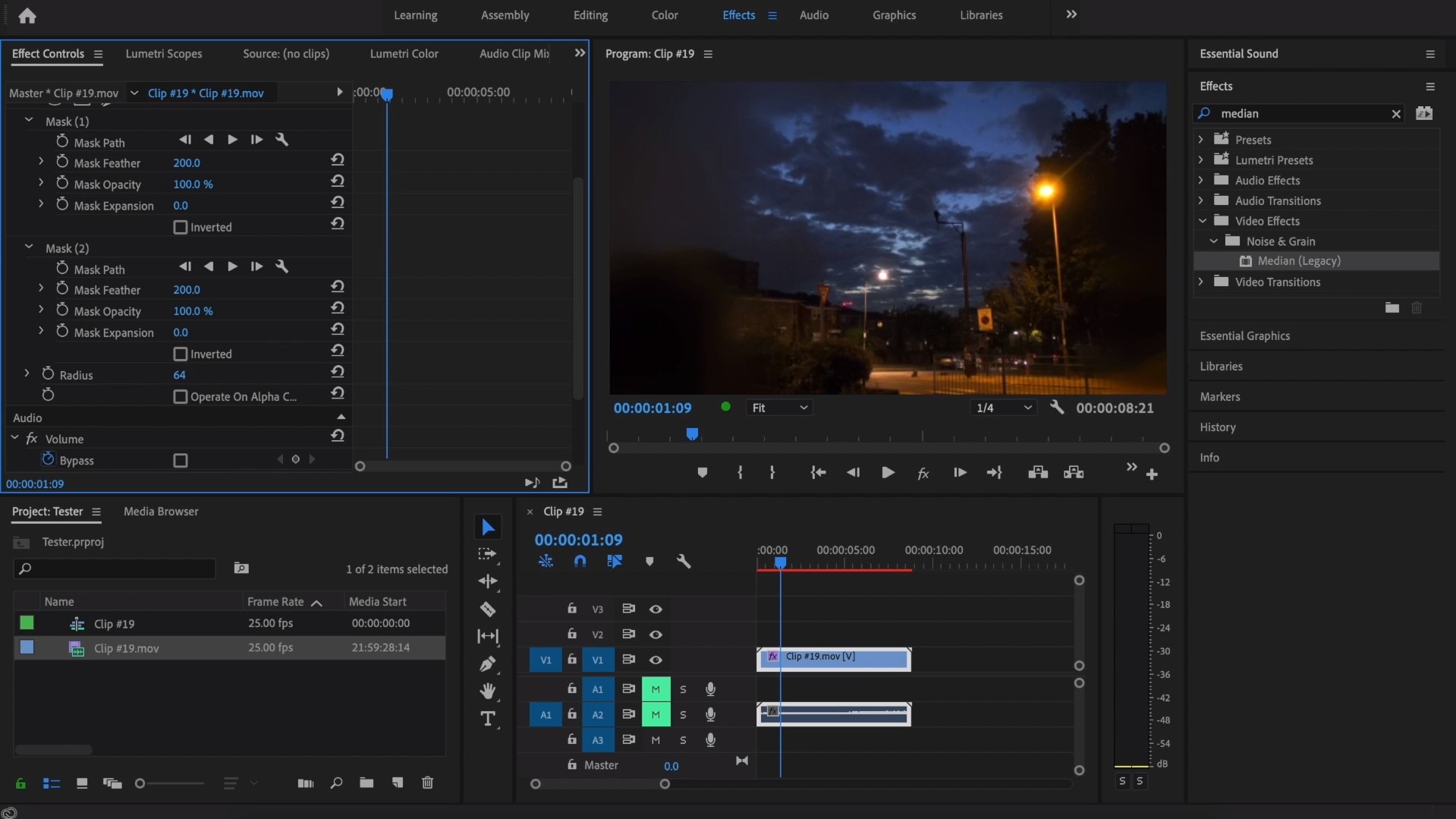Screen dimensions: 1456x819
Task: Switch to the Color workspace
Action: 664,15
